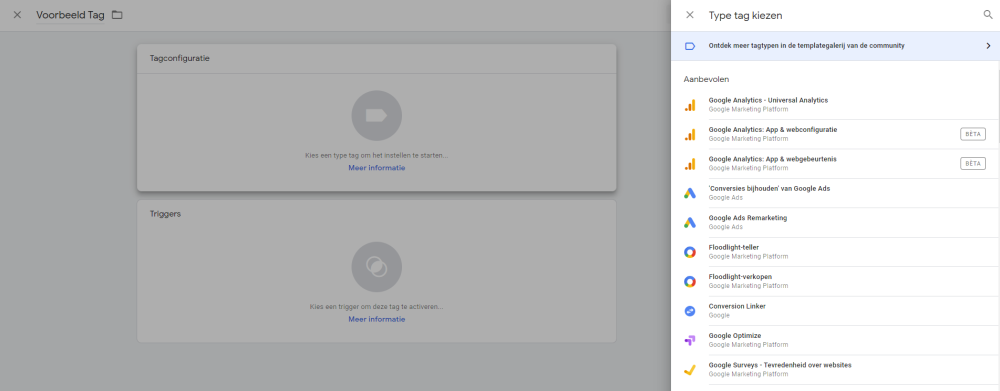
Task: Select Google Ads Remarketing tag type
Action: coord(835,222)
